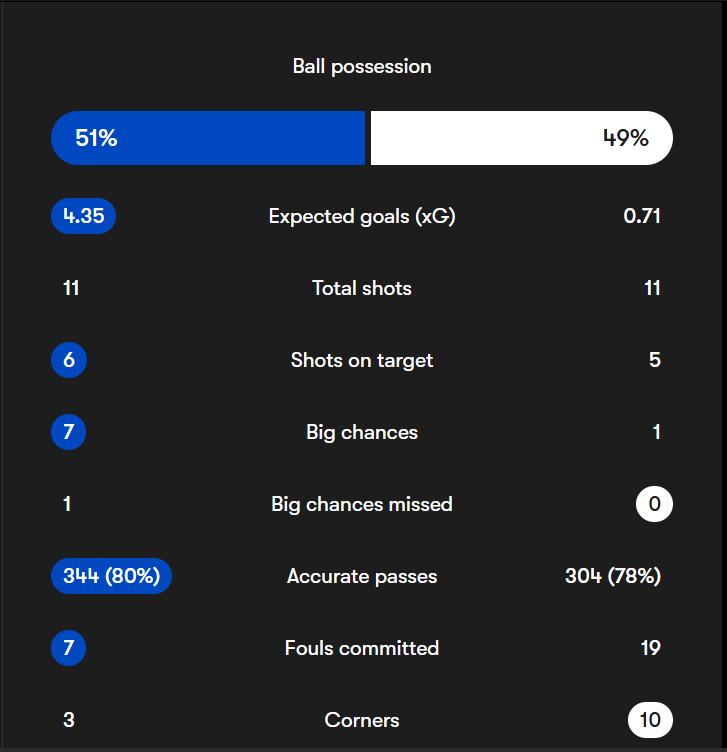Select the Big chances missed label
Image resolution: width=727 pixels, height=752 pixels.
[362, 504]
